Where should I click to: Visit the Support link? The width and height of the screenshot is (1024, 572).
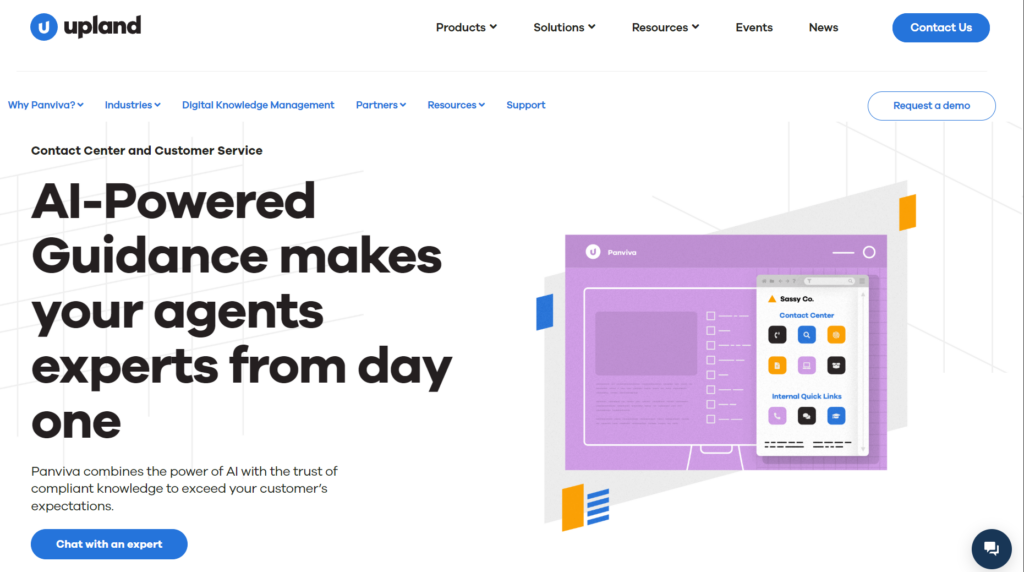(x=526, y=105)
